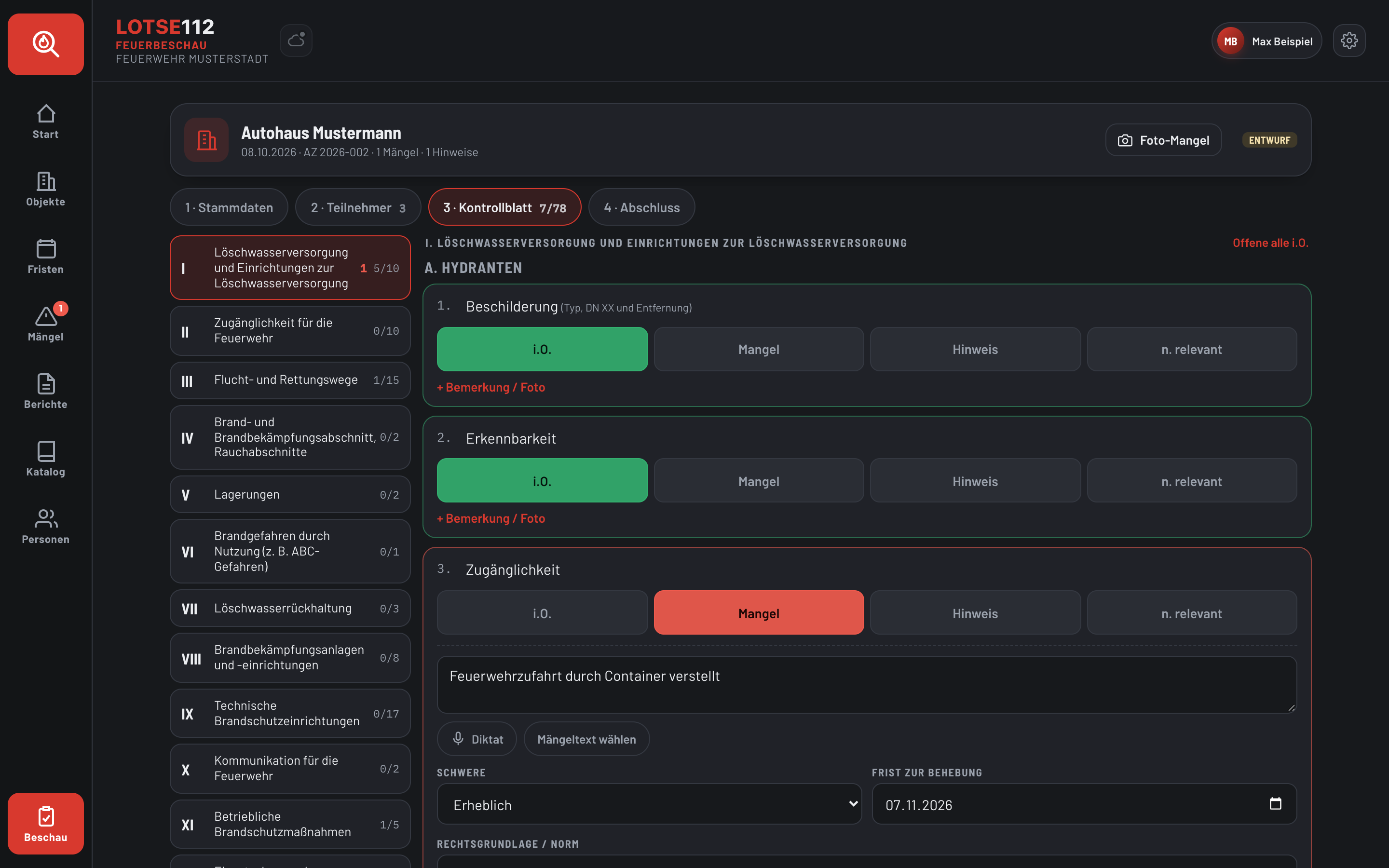Mark Erkennbarkeit as n. relevant
Image resolution: width=1389 pixels, height=868 pixels.
1192,481
